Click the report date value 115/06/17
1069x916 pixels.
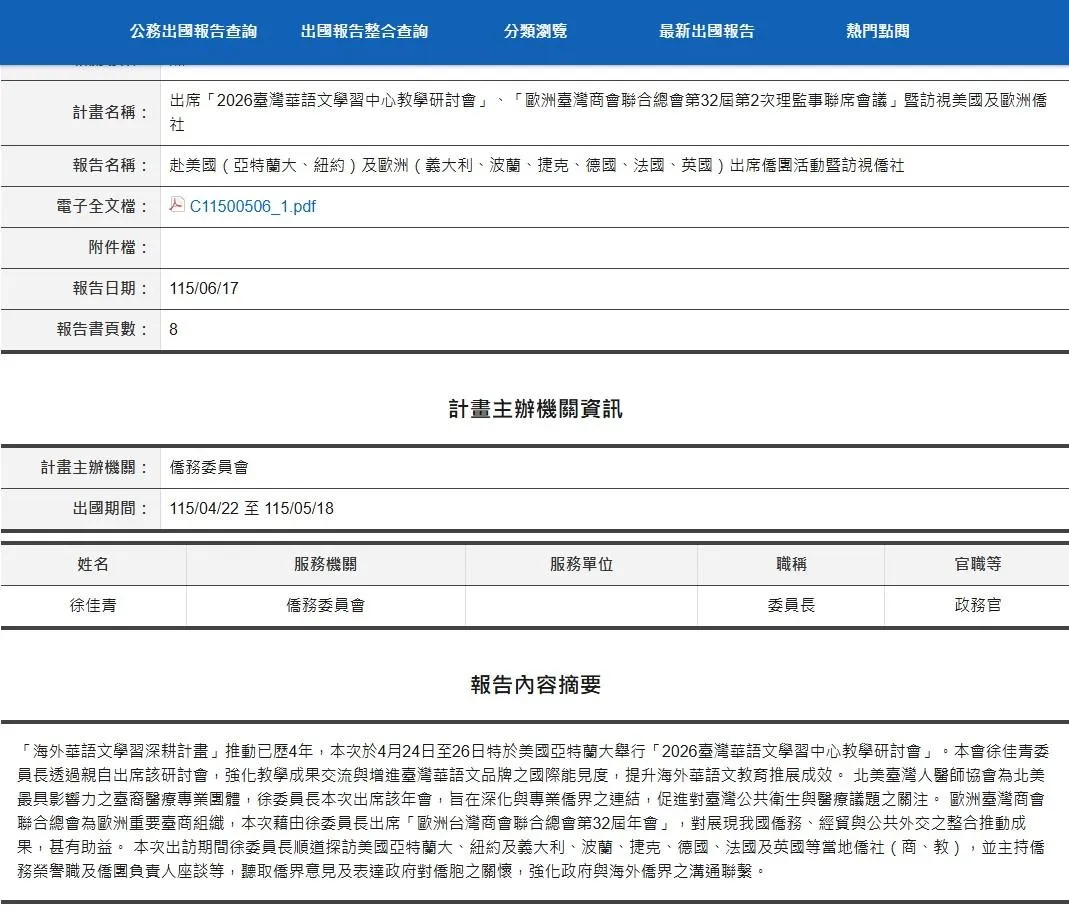204,288
